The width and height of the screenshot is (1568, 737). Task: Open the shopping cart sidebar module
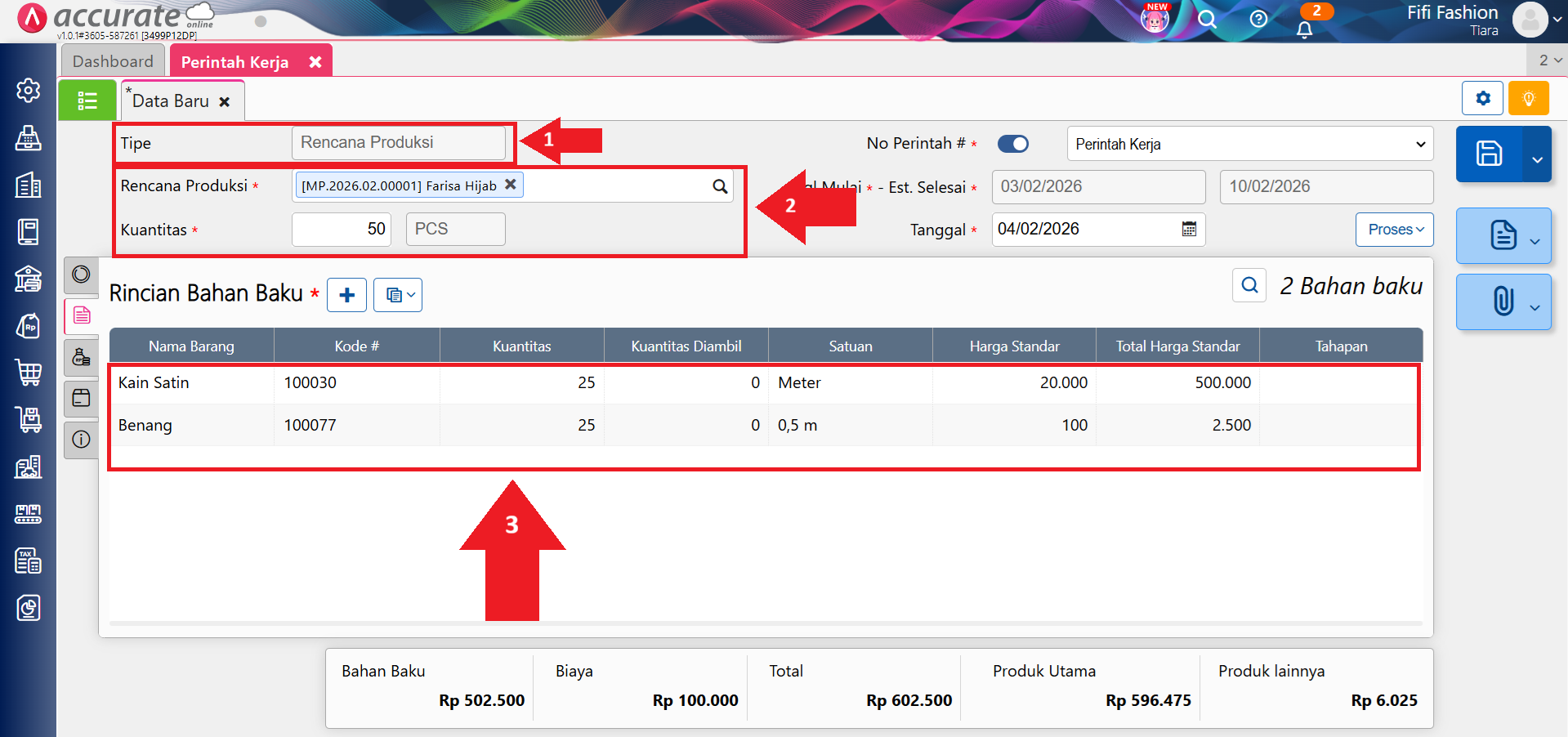(x=29, y=373)
